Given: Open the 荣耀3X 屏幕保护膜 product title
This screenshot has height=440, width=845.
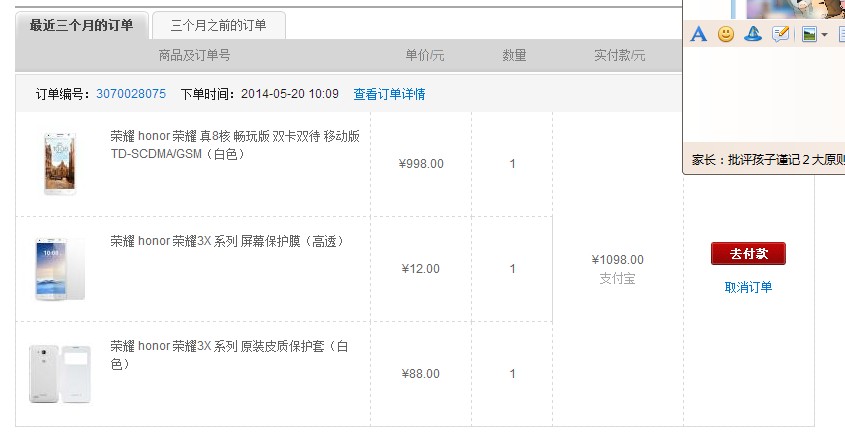Looking at the screenshot, I should coord(226,241).
